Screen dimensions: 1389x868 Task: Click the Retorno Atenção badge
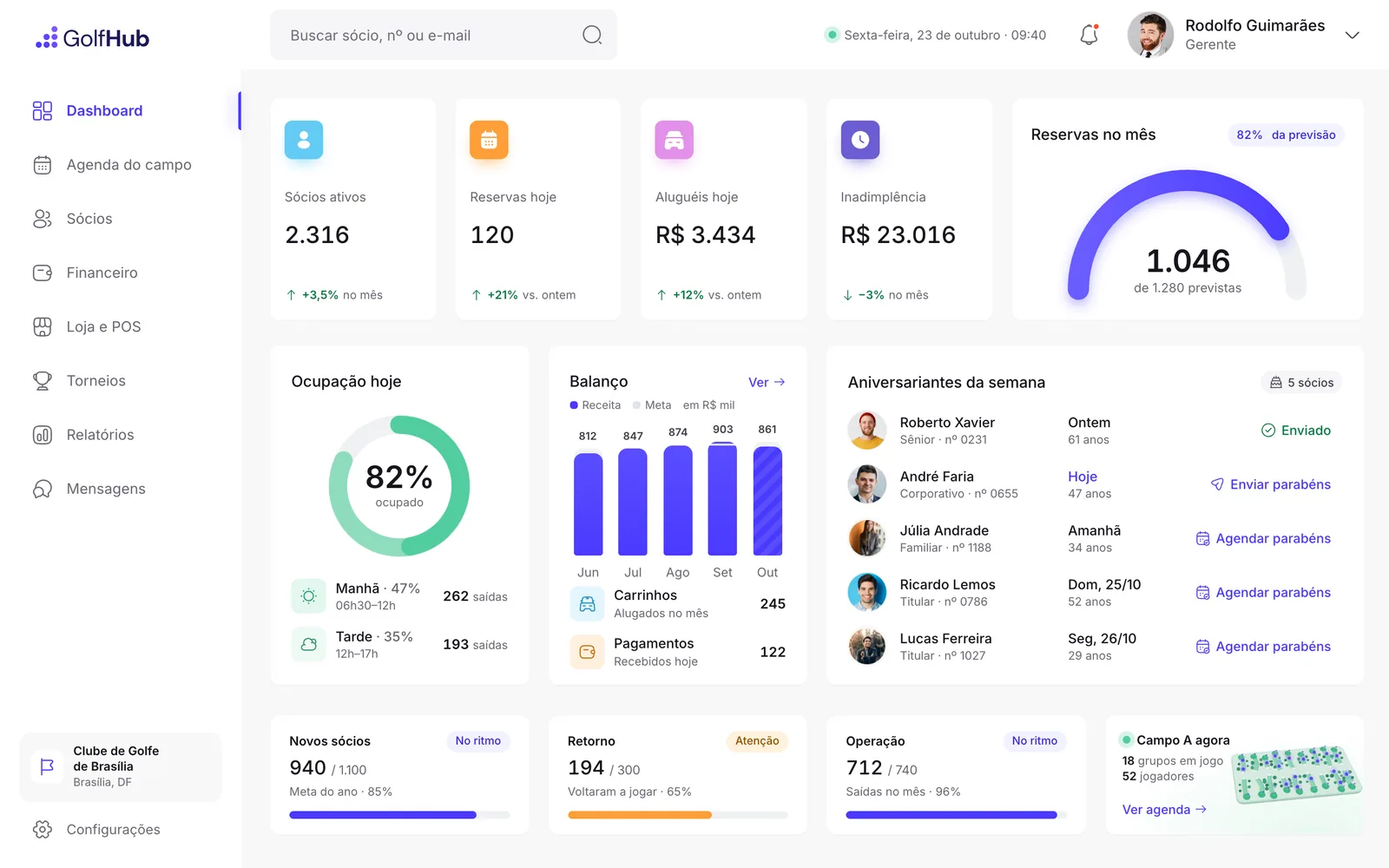coord(757,740)
